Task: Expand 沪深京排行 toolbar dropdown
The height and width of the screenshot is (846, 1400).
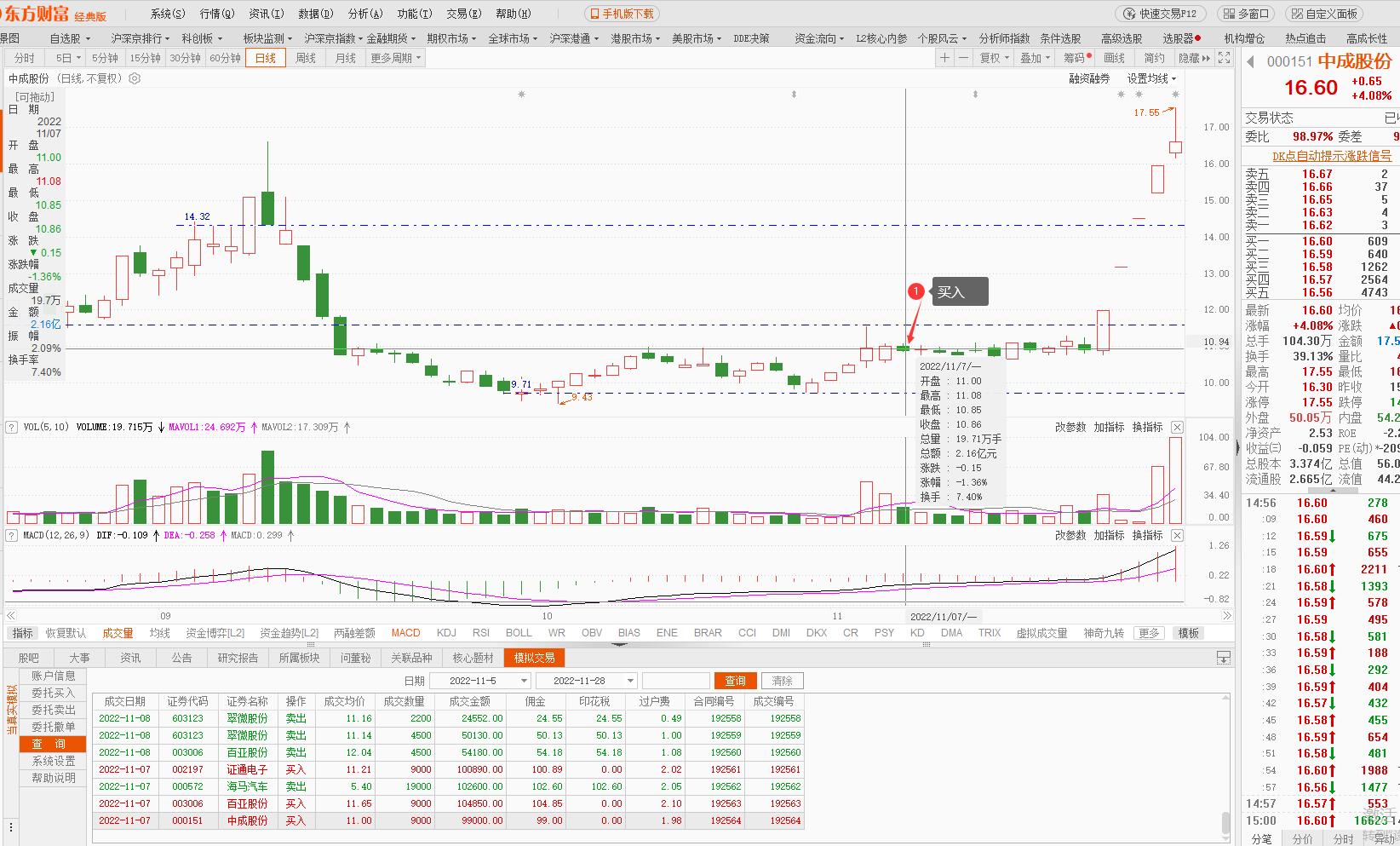Action: pyautogui.click(x=140, y=38)
